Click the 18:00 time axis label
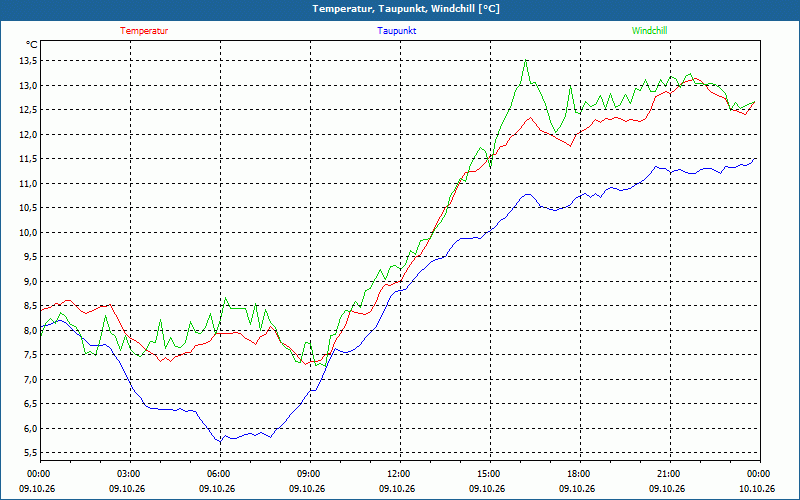 click(580, 473)
